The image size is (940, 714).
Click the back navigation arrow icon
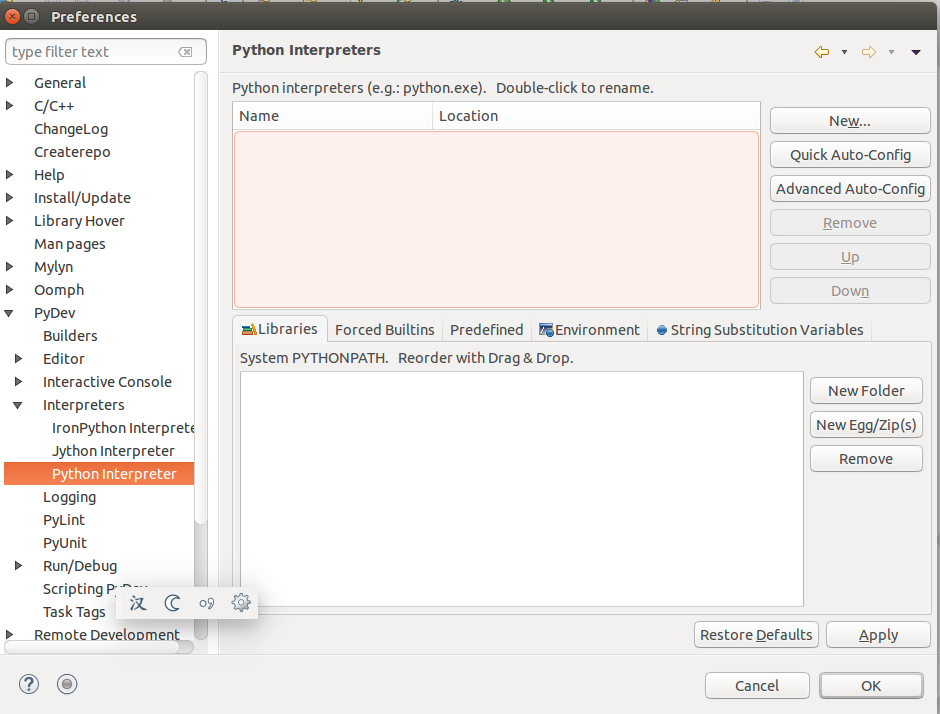(822, 52)
